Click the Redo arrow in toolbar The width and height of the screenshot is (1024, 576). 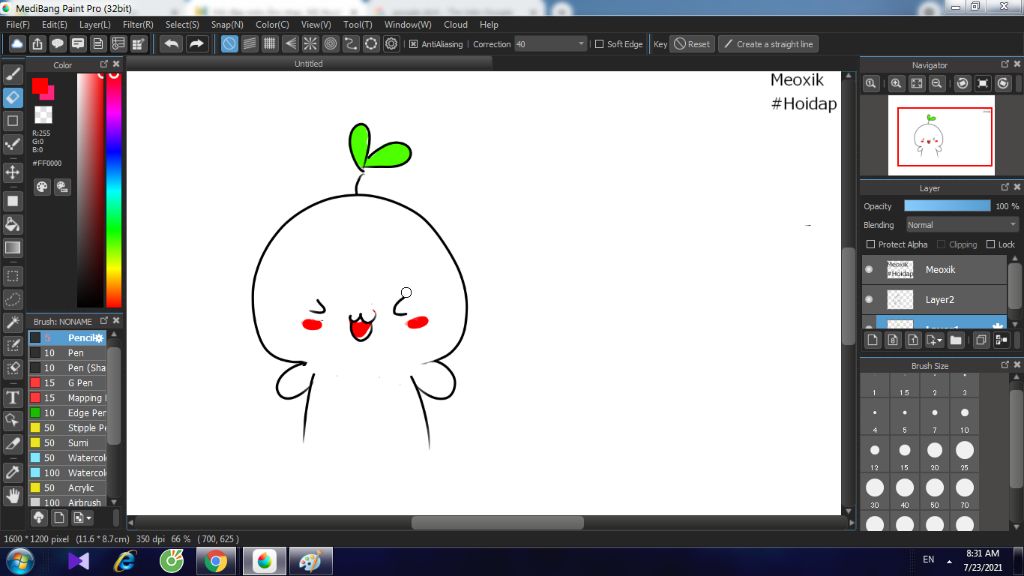point(196,44)
